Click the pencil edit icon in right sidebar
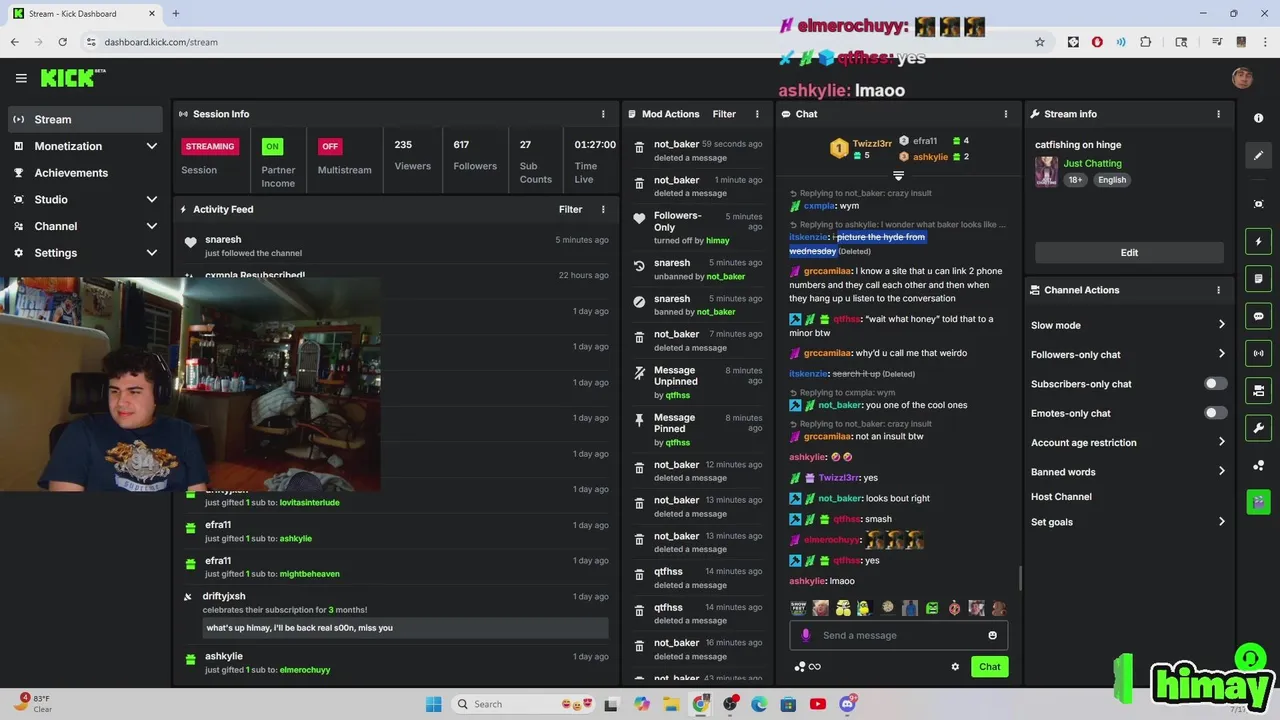Viewport: 1280px width, 720px height. (x=1258, y=155)
